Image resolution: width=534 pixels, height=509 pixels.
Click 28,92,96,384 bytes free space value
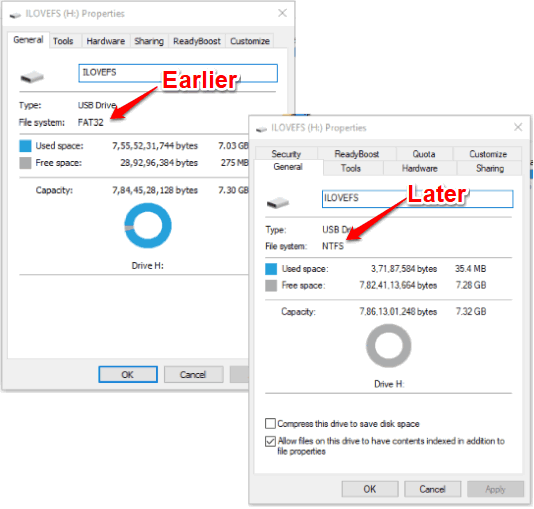tap(159, 163)
